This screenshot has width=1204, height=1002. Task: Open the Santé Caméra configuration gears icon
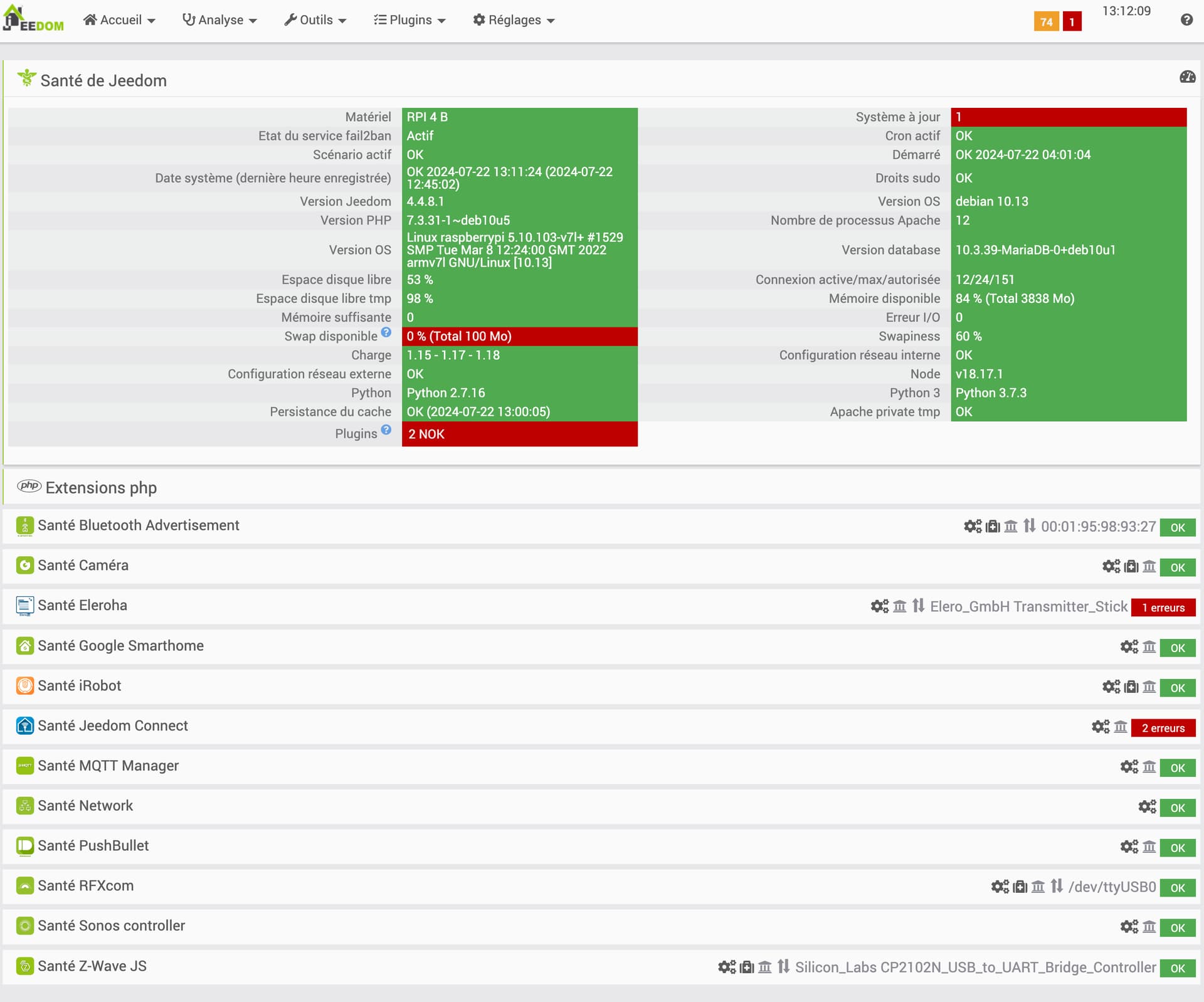(x=1111, y=566)
